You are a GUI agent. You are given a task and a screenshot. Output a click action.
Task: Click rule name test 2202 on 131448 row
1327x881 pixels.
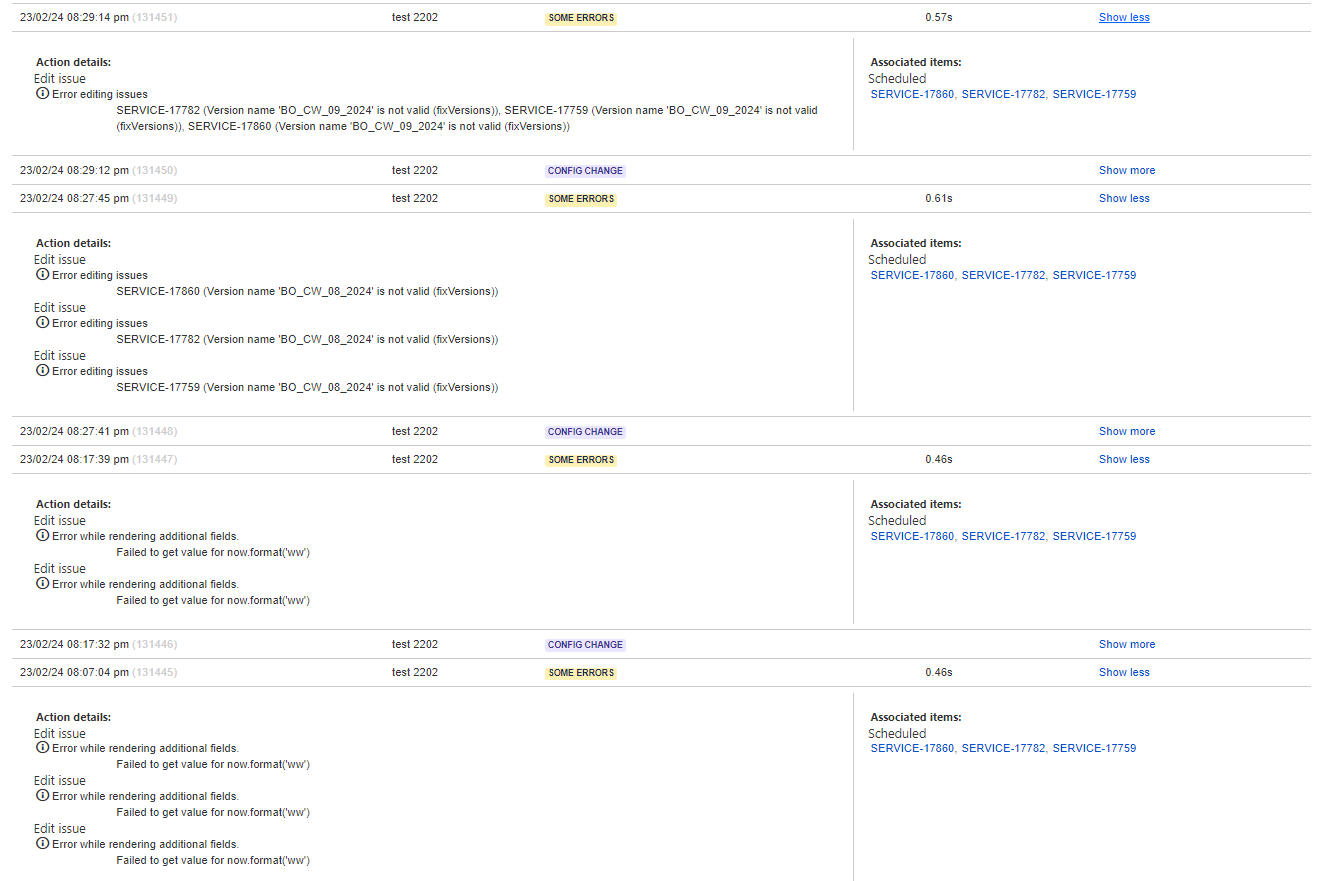click(x=415, y=432)
